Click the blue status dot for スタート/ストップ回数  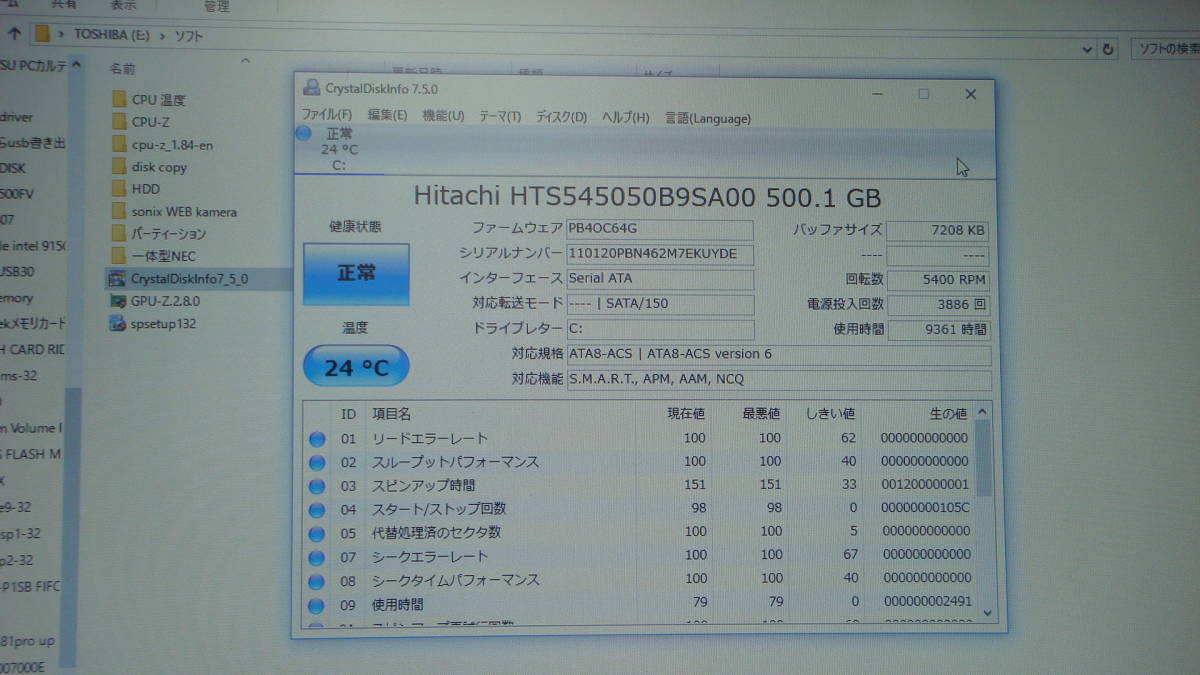[317, 509]
